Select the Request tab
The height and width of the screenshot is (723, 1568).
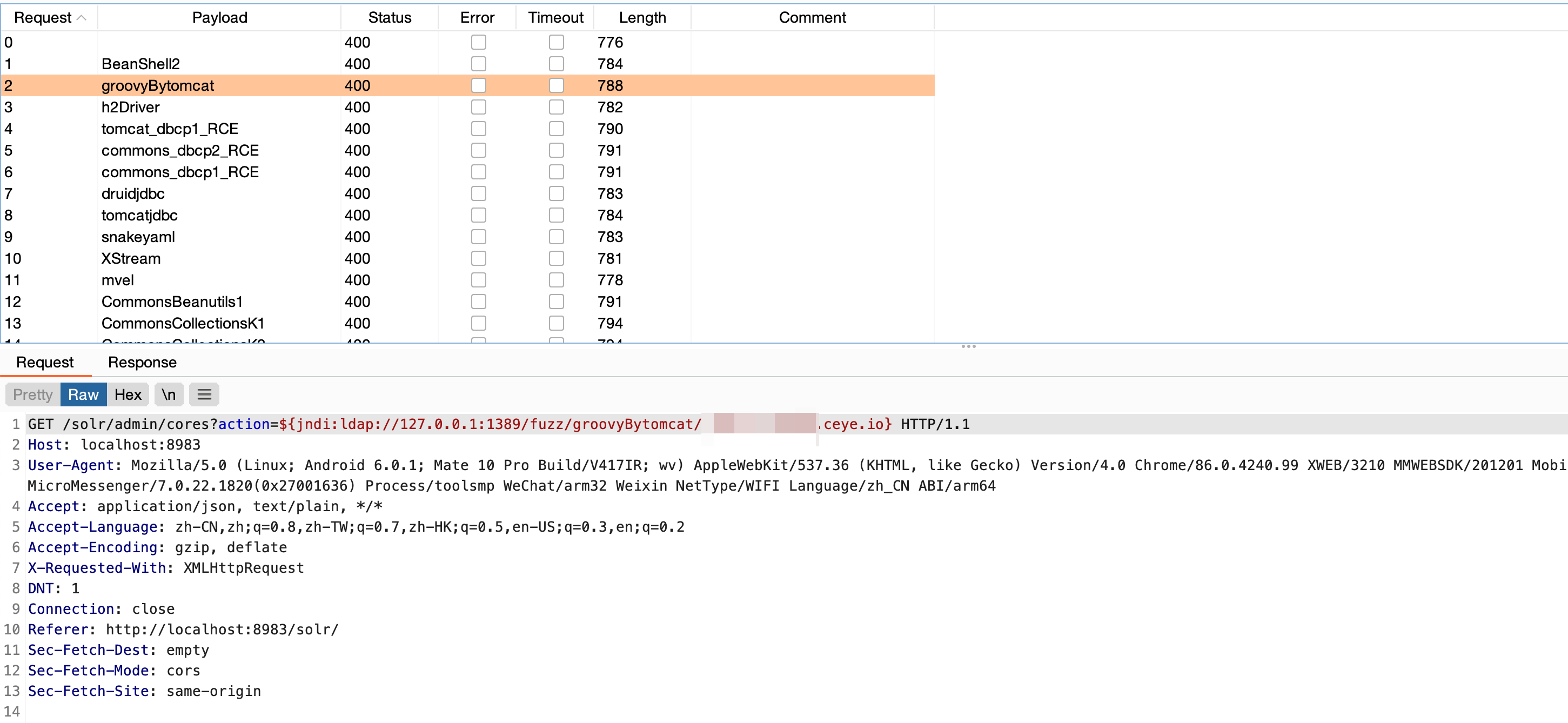tap(44, 362)
